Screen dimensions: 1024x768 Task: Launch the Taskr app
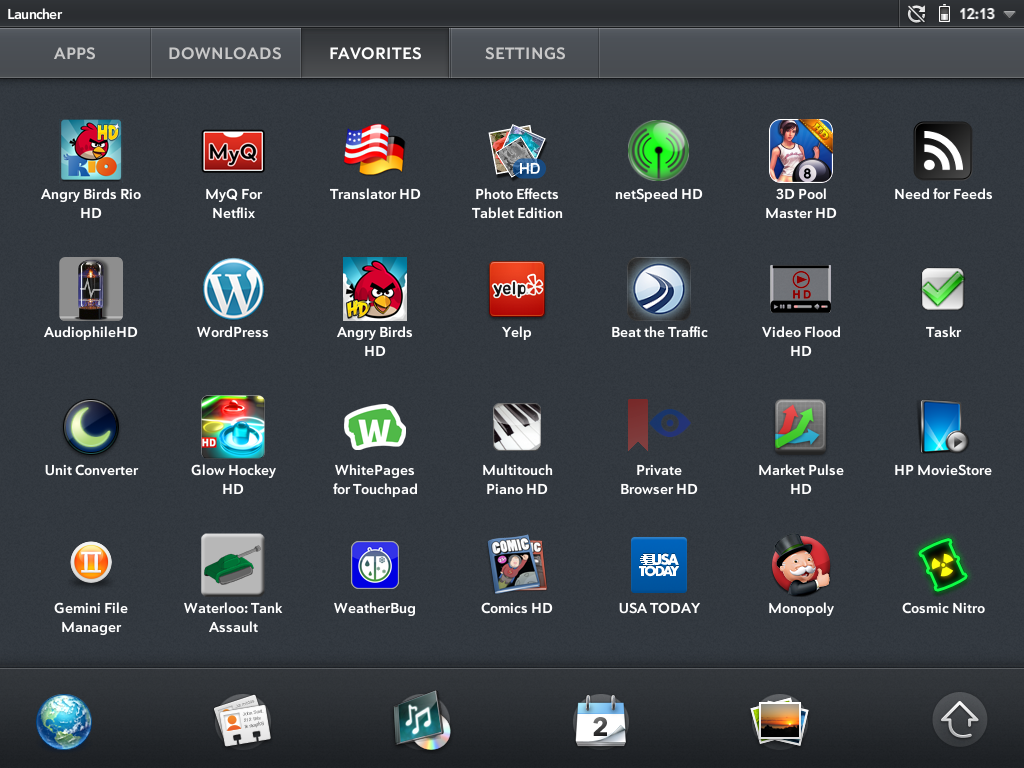click(x=942, y=289)
